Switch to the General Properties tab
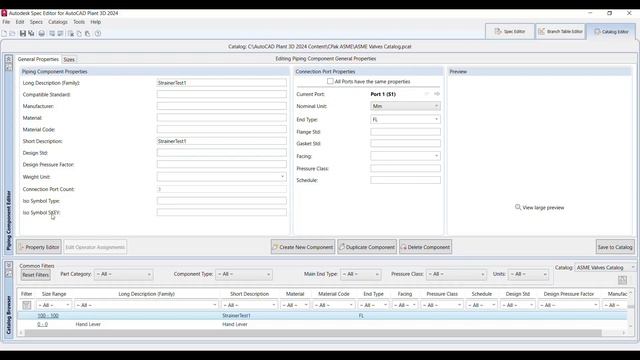This screenshot has width=640, height=360. click(x=38, y=59)
